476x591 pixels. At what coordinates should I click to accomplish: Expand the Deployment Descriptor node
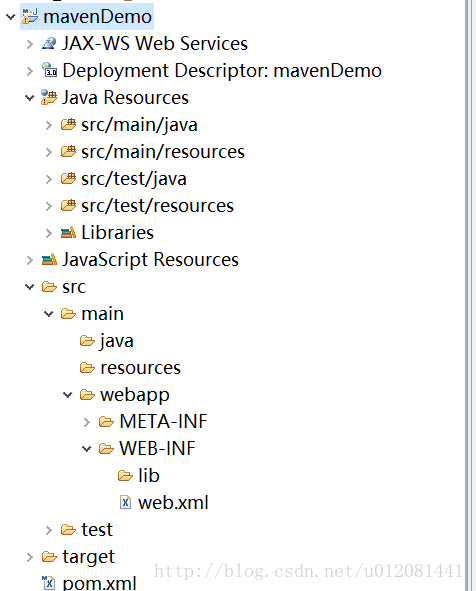[30, 71]
